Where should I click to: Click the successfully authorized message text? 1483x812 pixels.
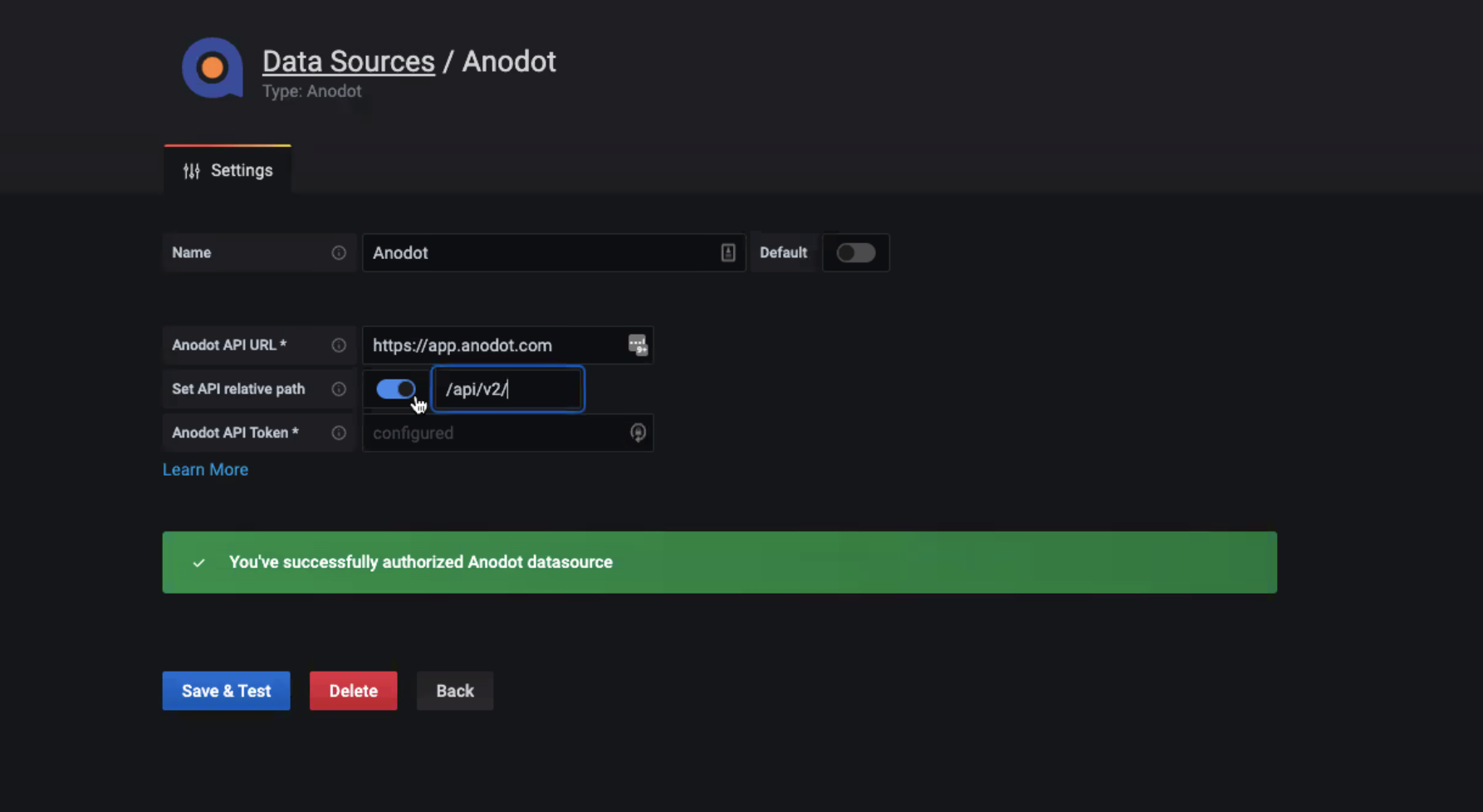[x=421, y=562]
